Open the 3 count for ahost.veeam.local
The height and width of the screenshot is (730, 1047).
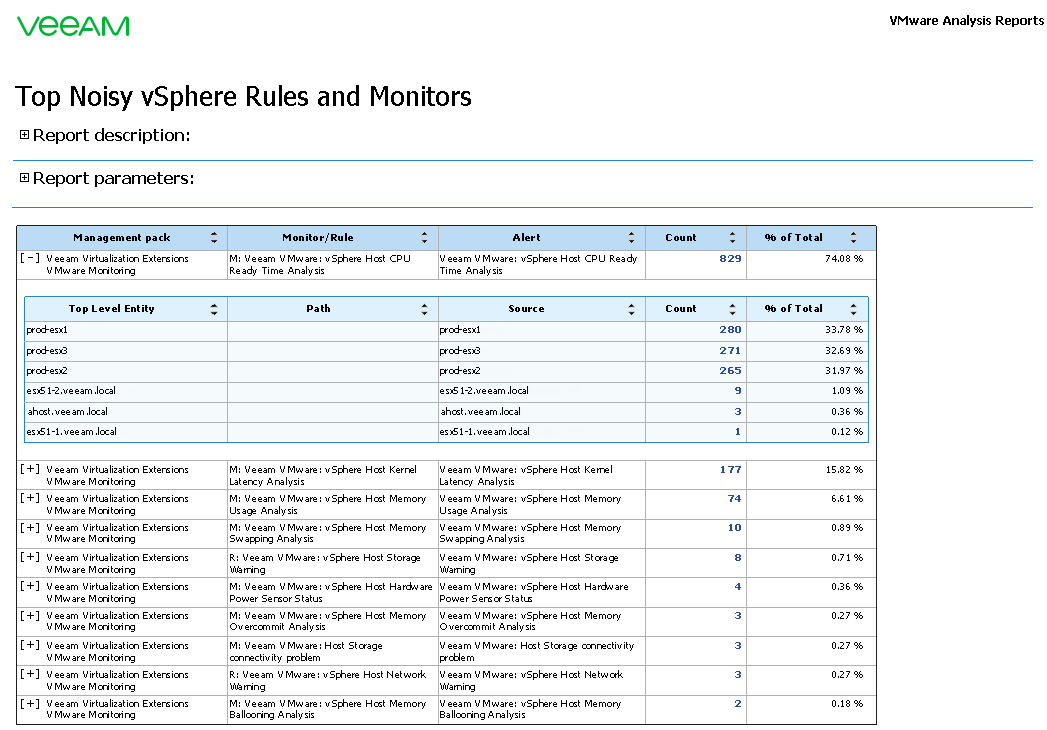(x=738, y=412)
